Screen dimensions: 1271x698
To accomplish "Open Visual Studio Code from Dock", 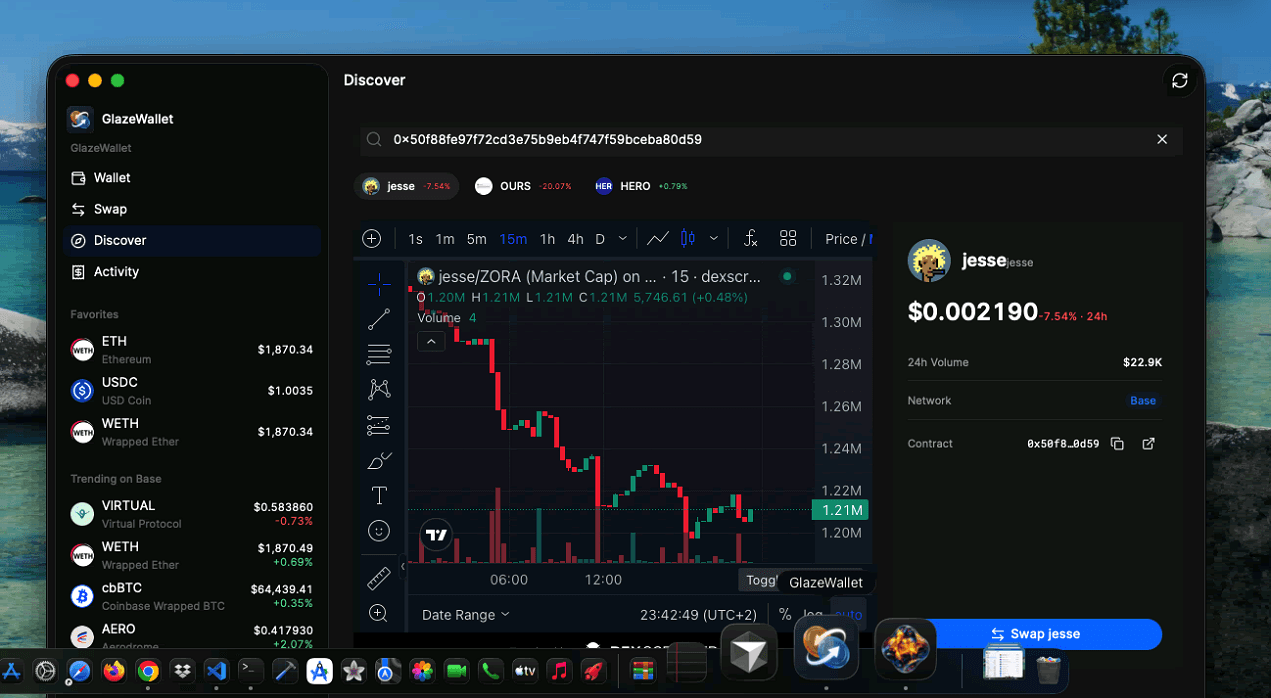I will 216,671.
